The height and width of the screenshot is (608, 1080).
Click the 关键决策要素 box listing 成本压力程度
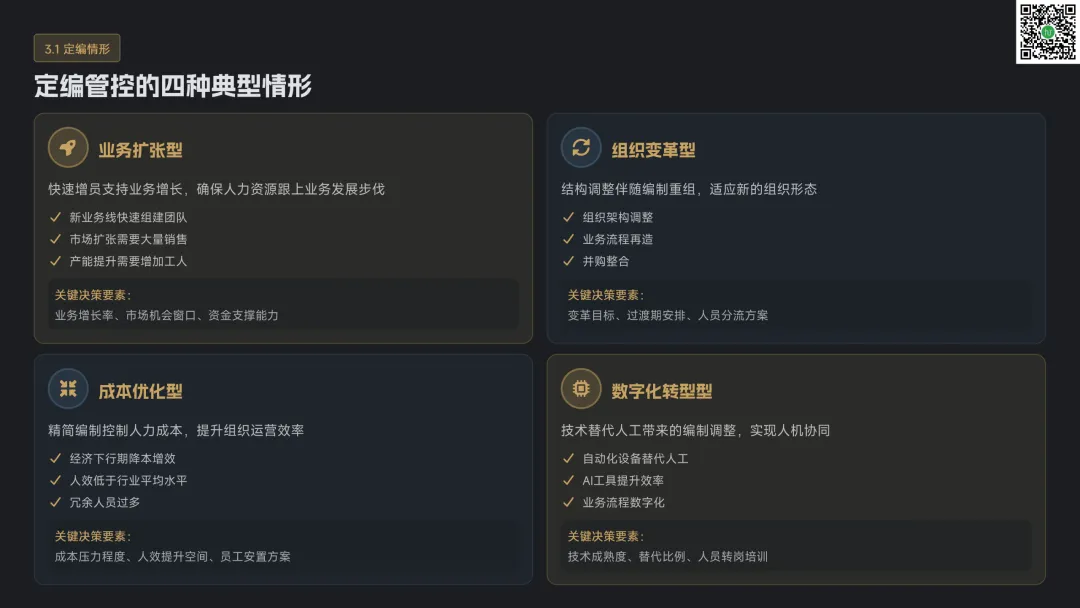pos(283,545)
